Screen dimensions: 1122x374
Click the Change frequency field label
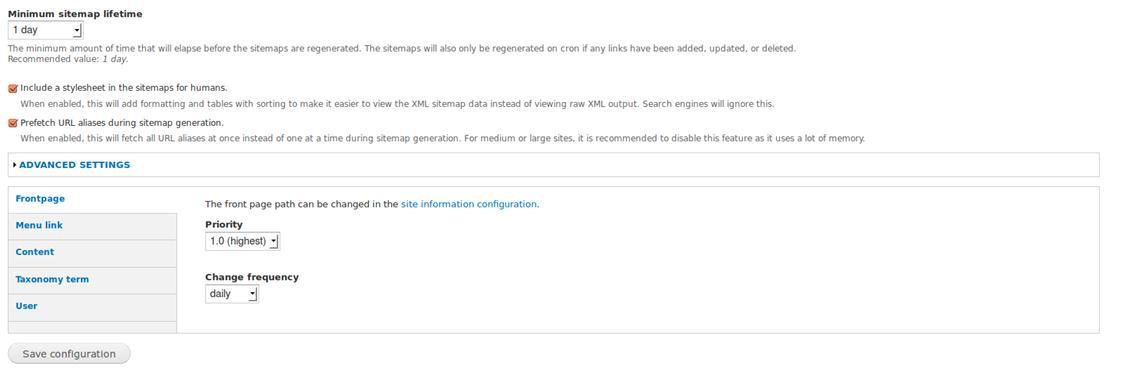coord(252,277)
